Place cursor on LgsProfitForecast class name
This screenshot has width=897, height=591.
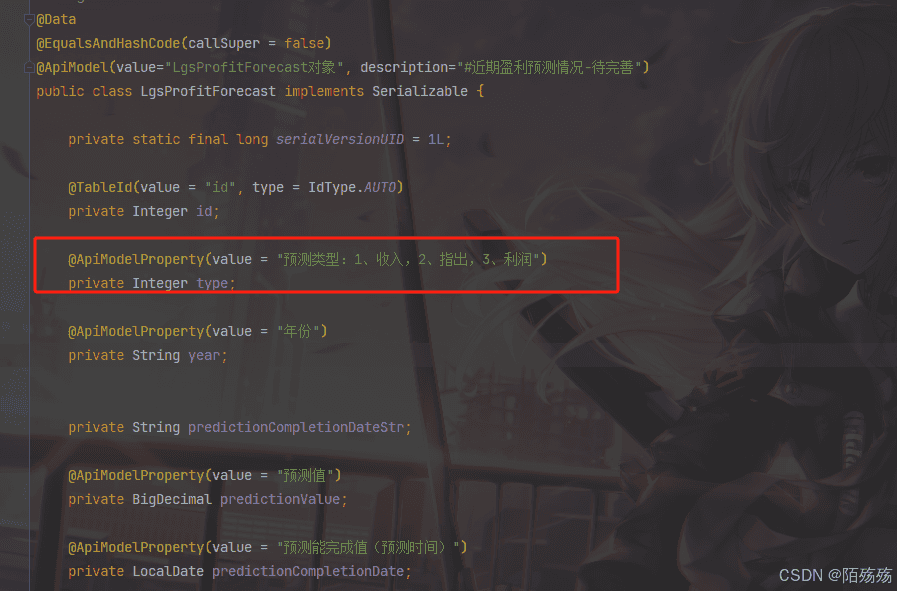click(x=208, y=92)
